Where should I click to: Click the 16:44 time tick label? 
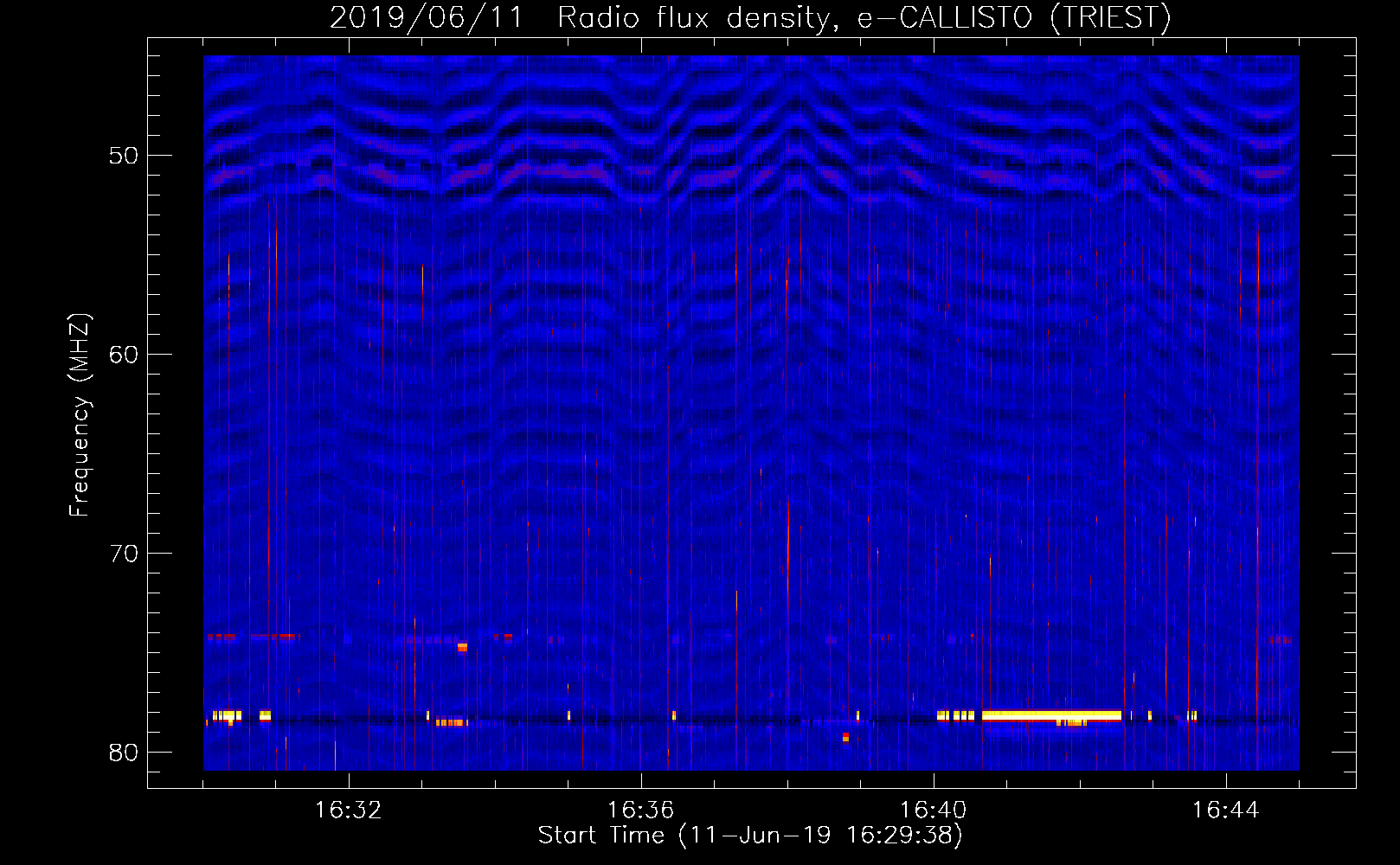[1225, 811]
